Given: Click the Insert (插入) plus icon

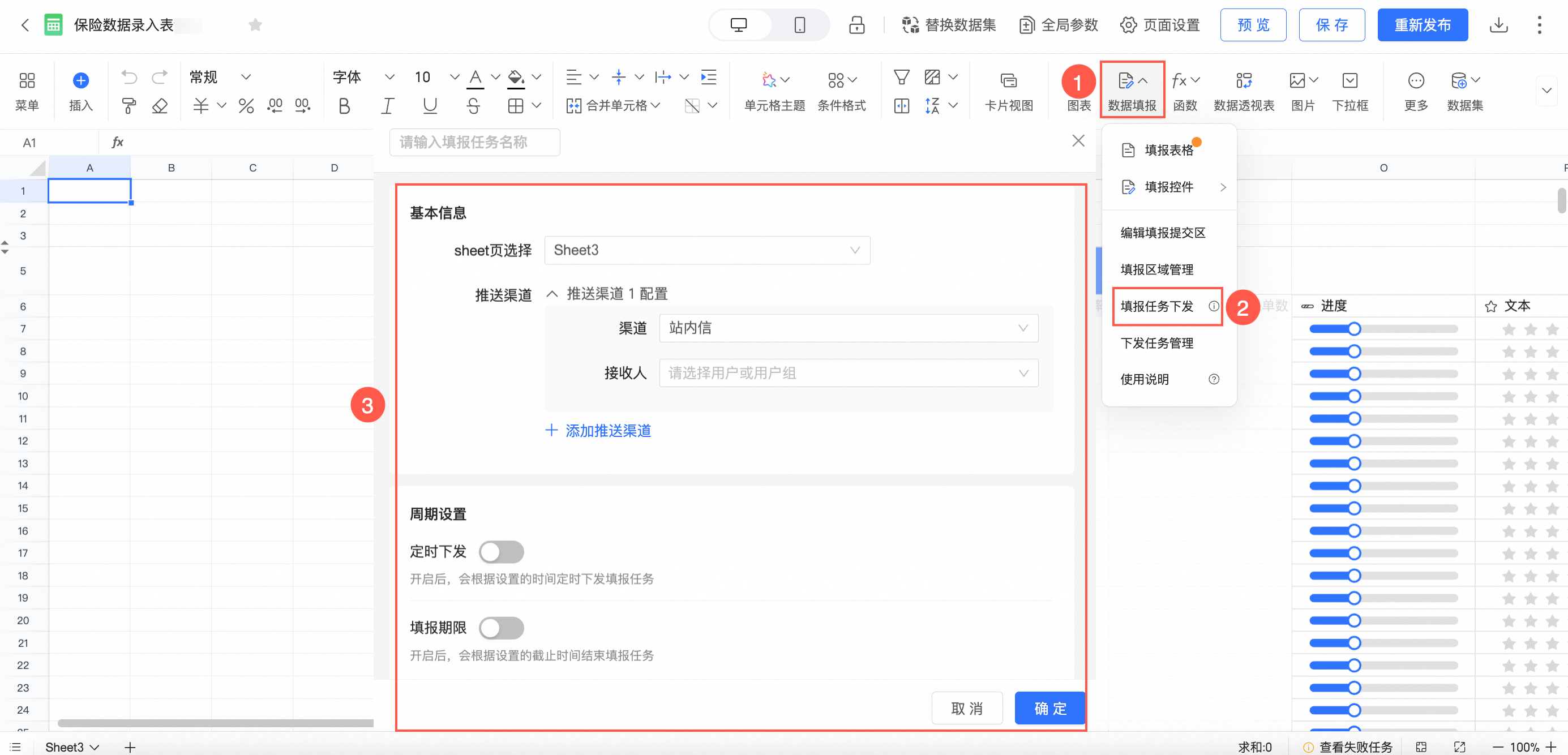Looking at the screenshot, I should (80, 81).
